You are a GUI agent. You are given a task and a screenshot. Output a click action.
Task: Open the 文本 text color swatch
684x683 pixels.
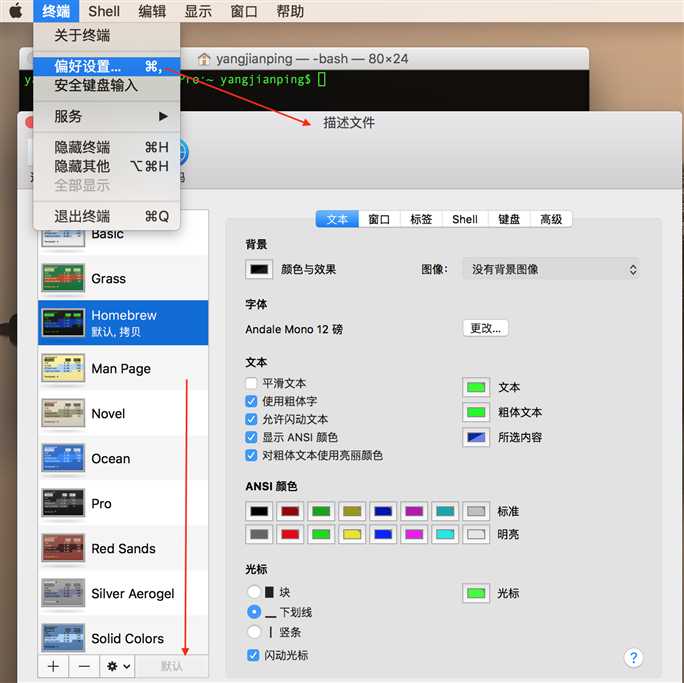tap(476, 387)
